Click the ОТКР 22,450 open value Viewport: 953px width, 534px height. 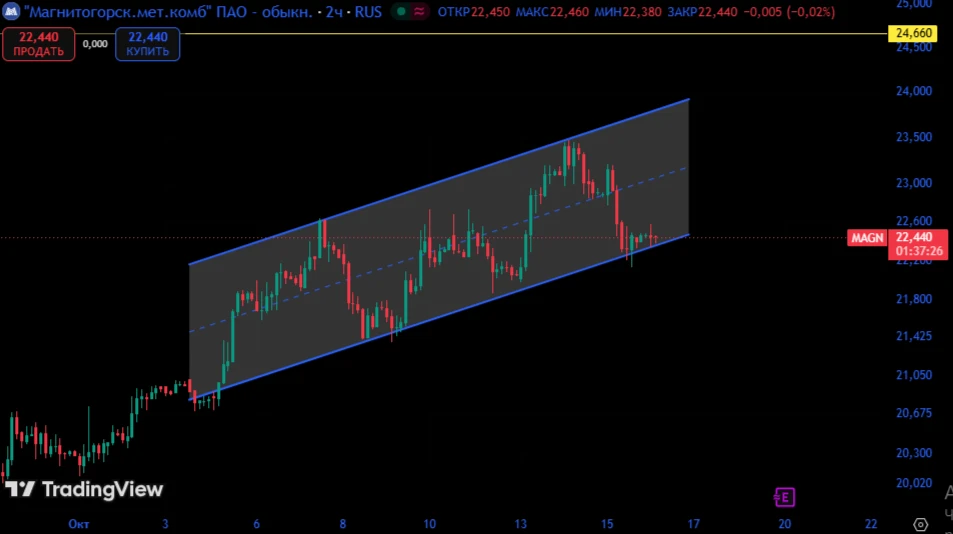coord(473,12)
